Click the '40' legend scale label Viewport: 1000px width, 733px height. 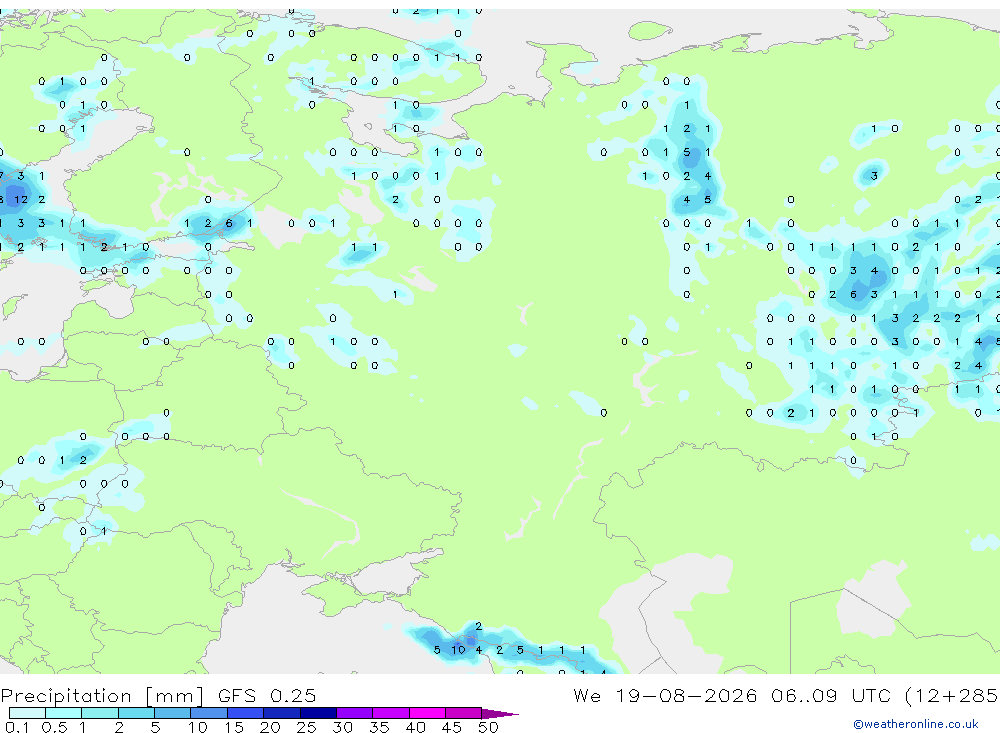coord(415,727)
